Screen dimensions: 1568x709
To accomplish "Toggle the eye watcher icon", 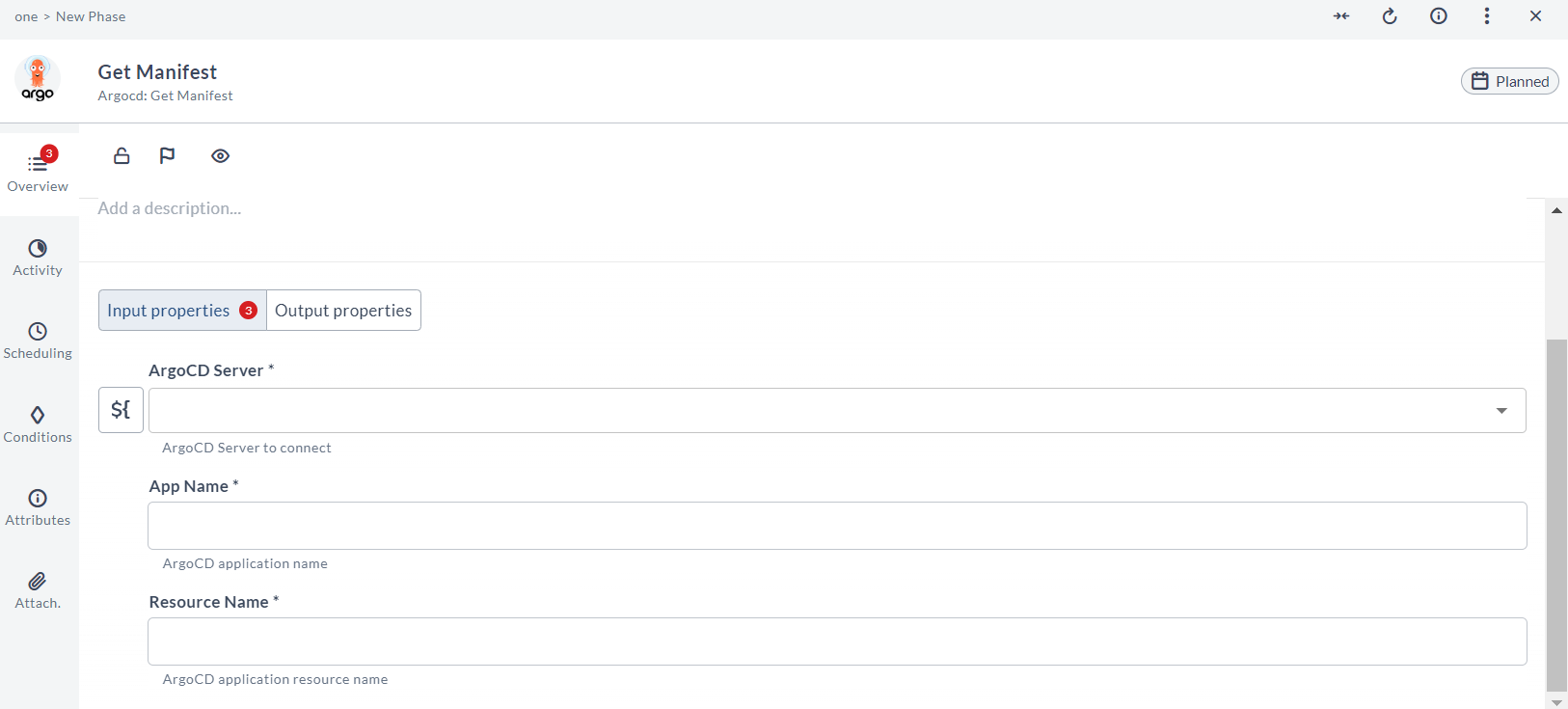I will tap(220, 155).
